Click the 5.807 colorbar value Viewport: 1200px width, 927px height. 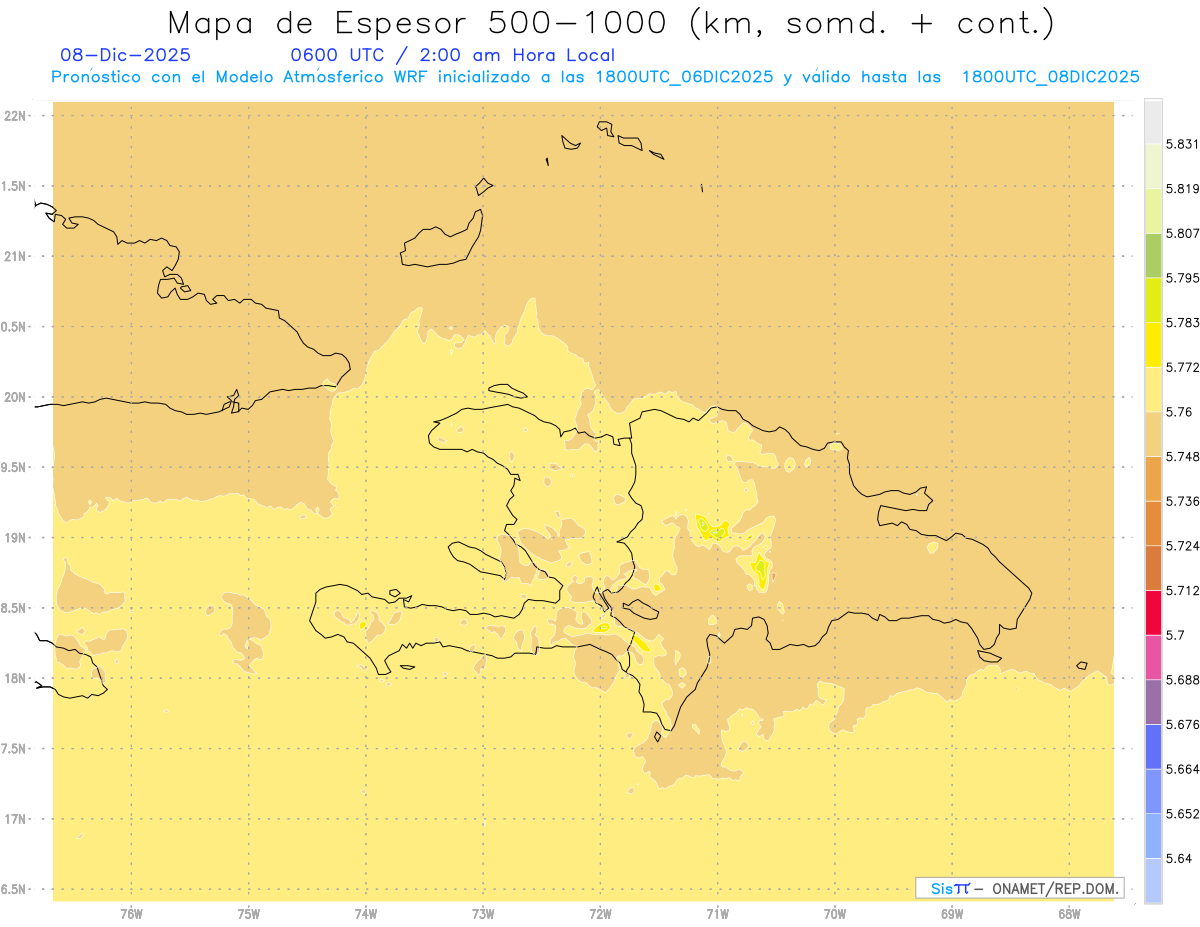tap(1183, 233)
